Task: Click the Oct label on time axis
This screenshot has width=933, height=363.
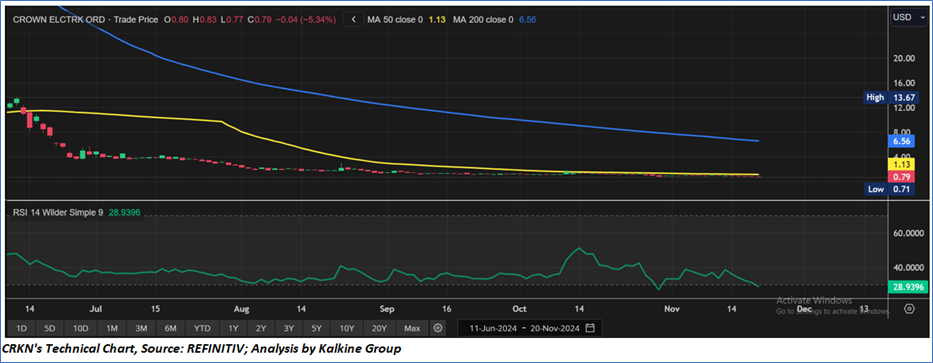Action: coord(519,309)
